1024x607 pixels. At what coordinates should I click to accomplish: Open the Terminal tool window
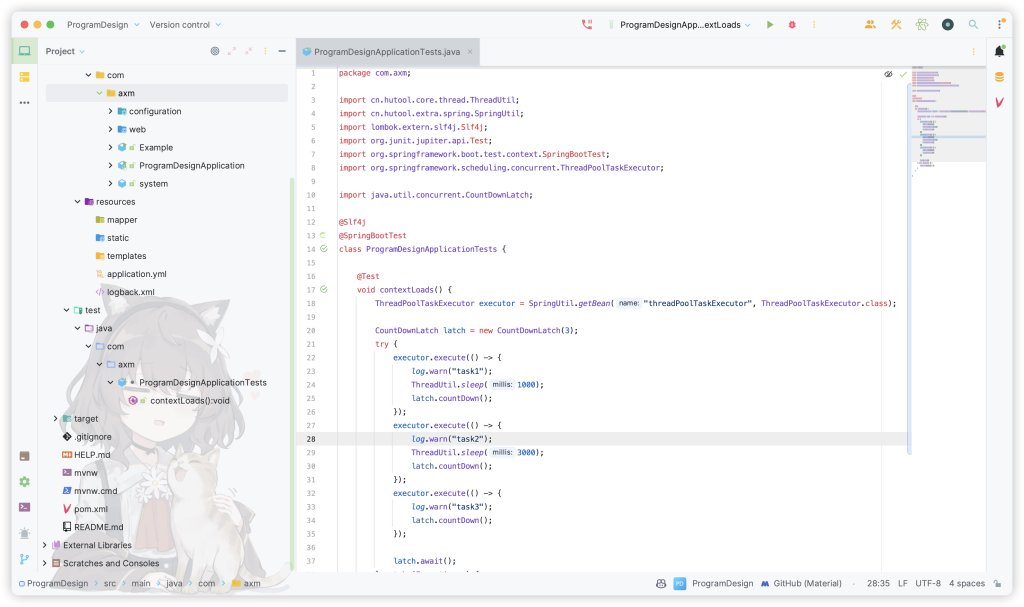point(24,507)
